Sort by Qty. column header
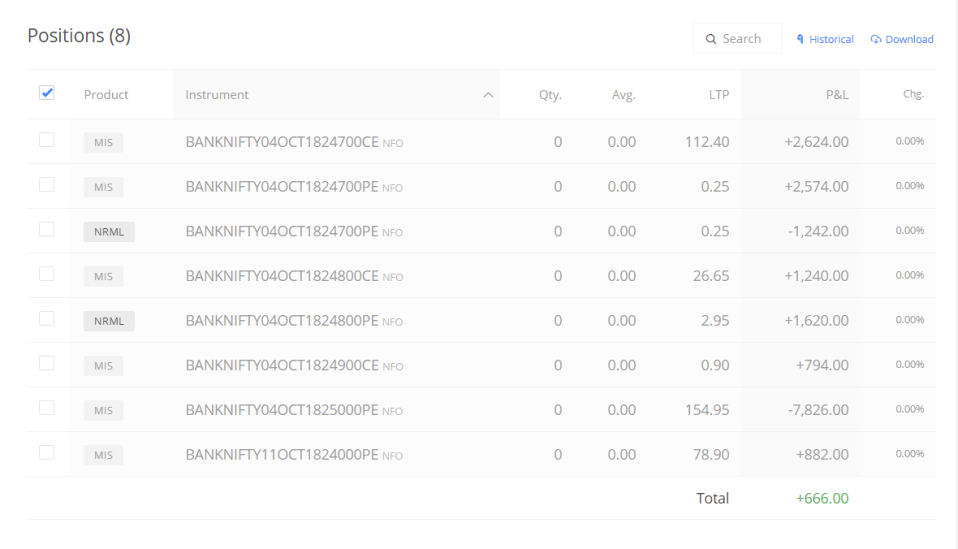 (550, 95)
